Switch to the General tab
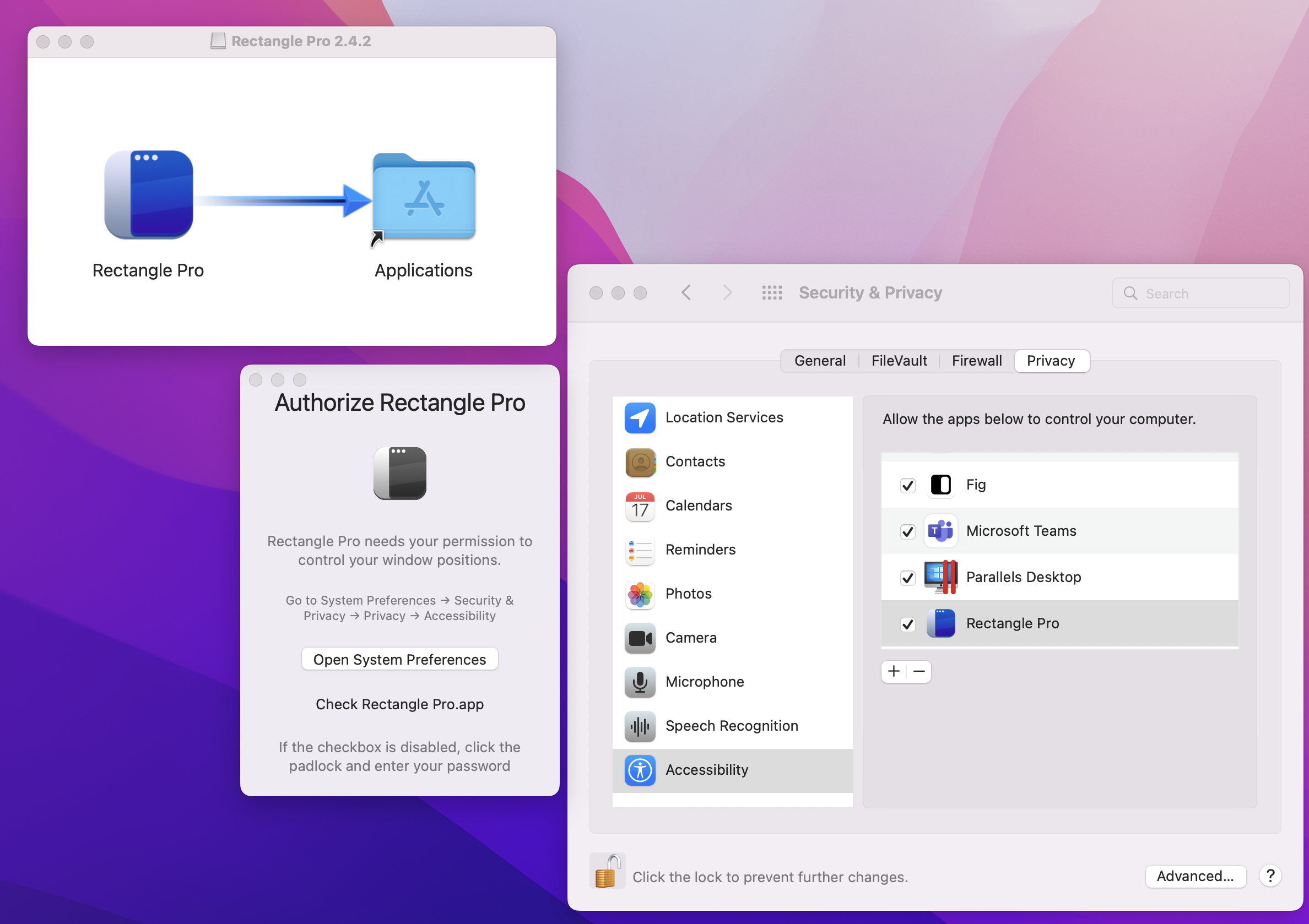This screenshot has width=1309, height=924. point(820,361)
